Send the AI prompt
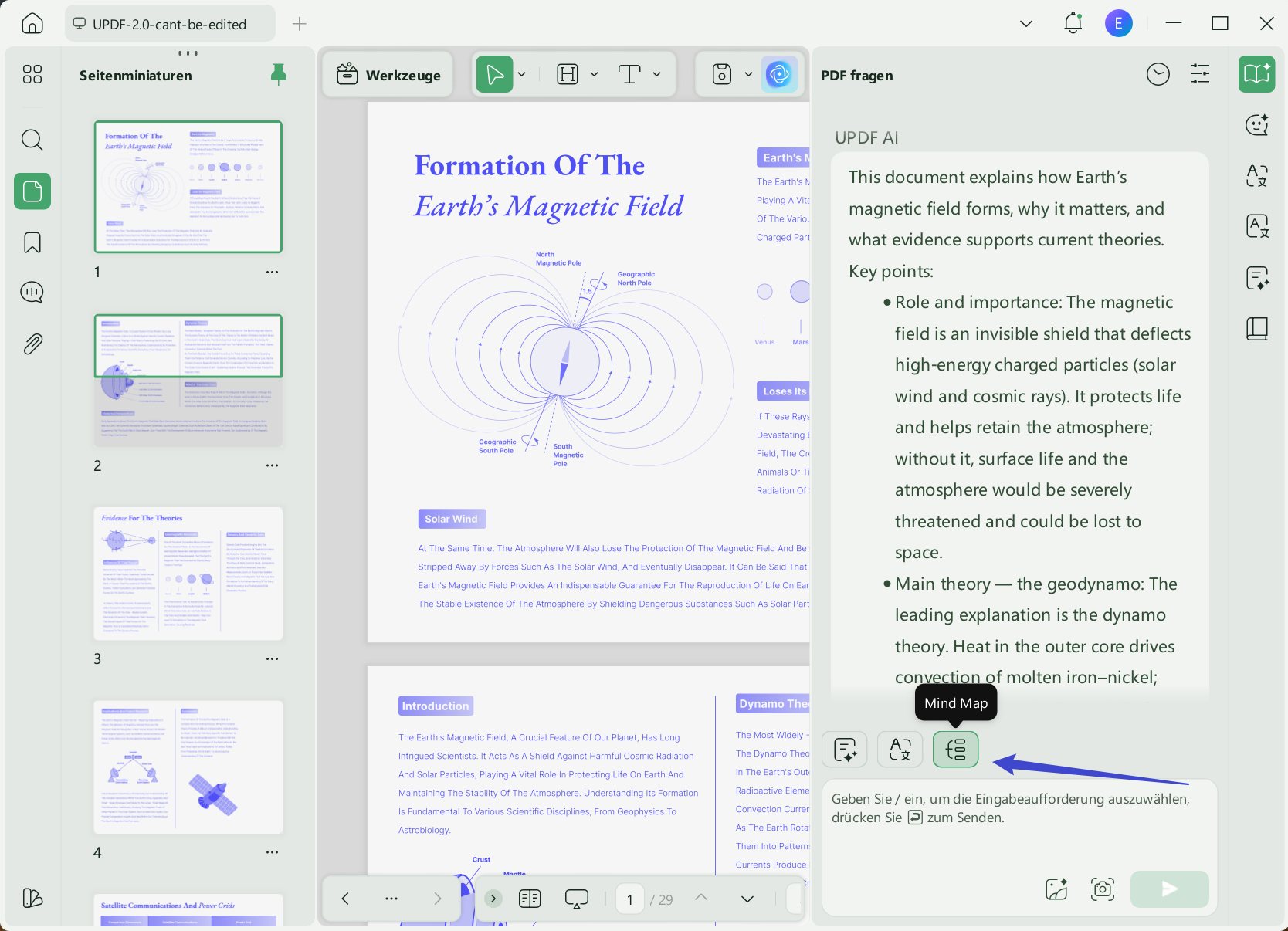 1170,889
